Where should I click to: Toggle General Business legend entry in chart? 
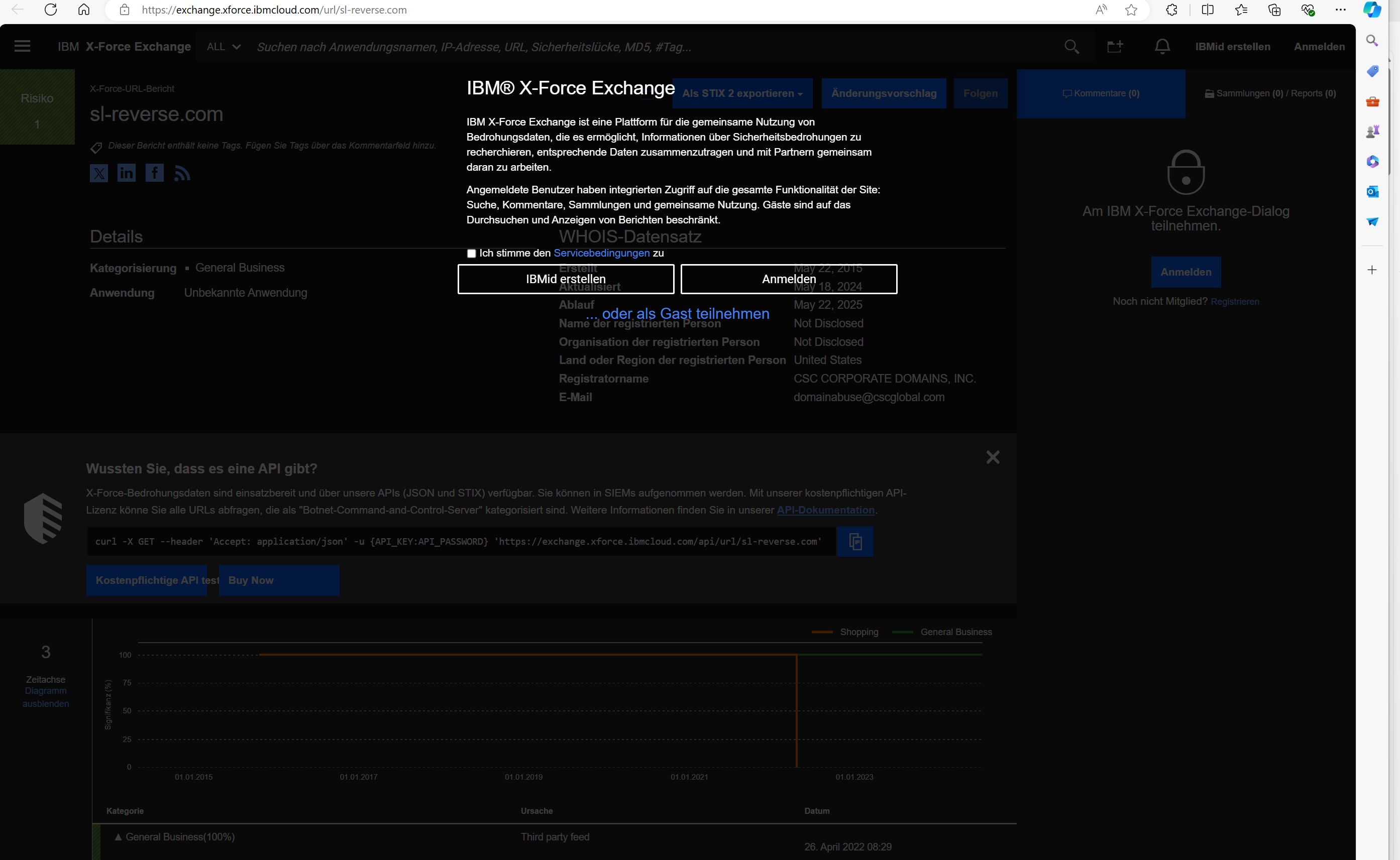(x=942, y=632)
